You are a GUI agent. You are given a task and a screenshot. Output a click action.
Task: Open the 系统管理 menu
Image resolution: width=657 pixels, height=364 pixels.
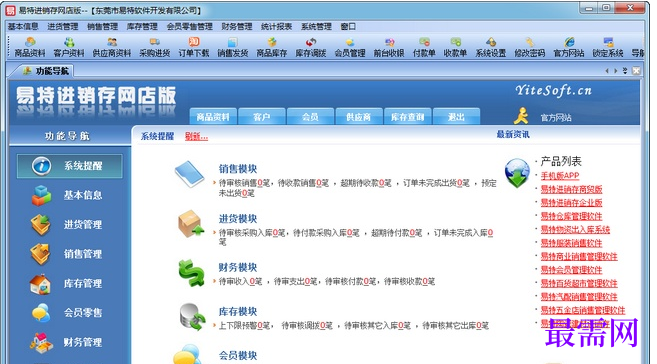pos(316,26)
